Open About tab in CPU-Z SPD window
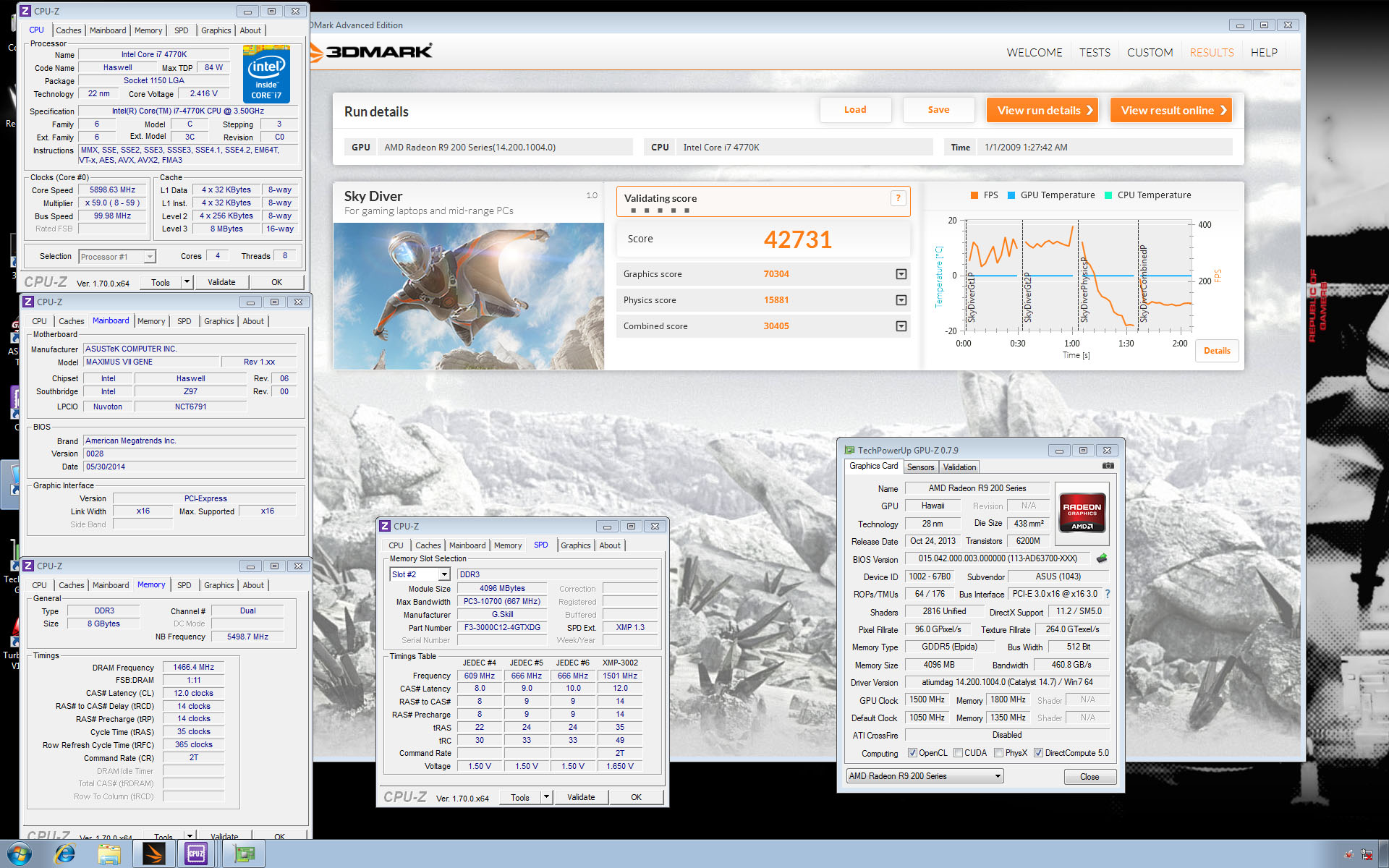This screenshot has height=868, width=1389. [x=610, y=545]
